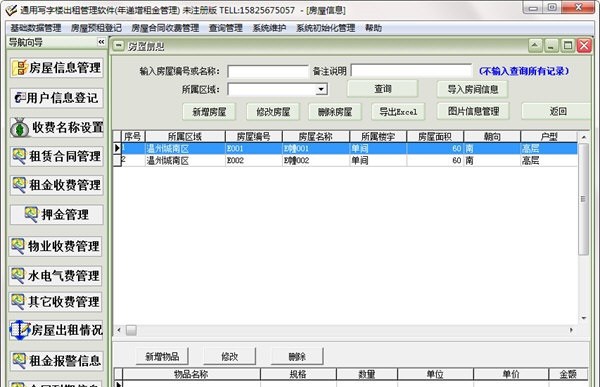Open 用户信息登记 in the sidebar

point(57,98)
